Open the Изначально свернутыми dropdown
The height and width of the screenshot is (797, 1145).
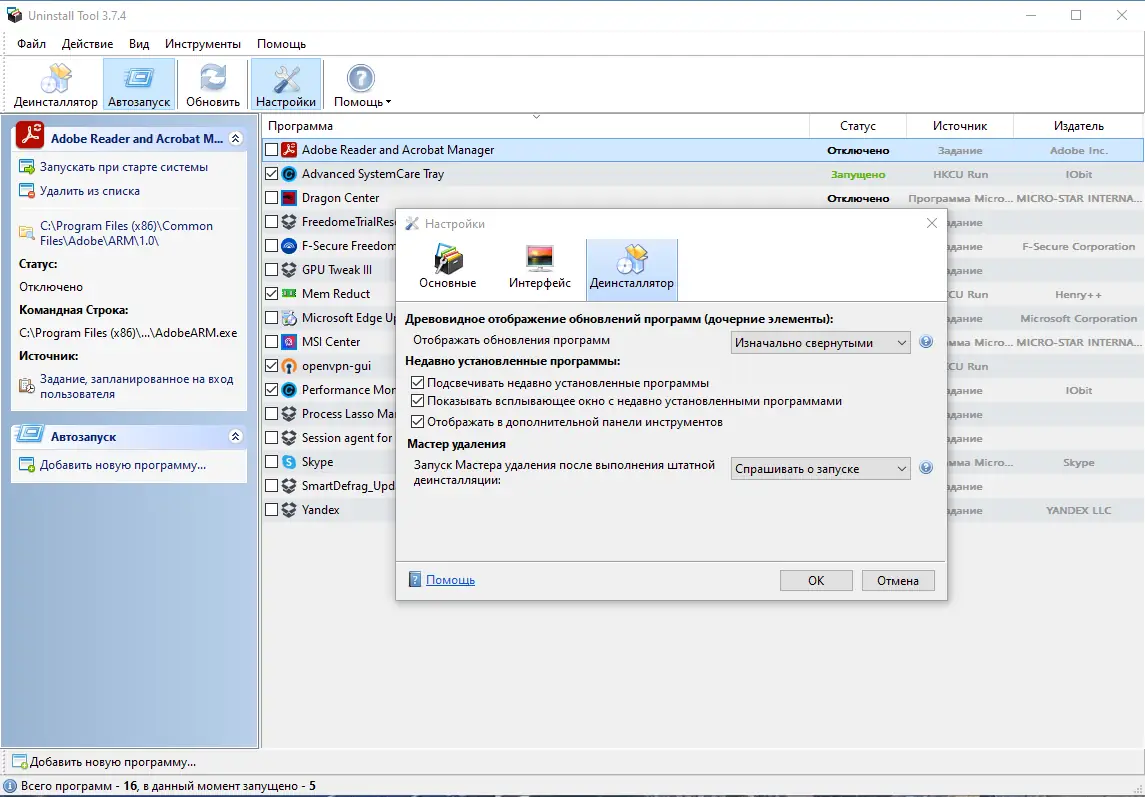(x=820, y=343)
